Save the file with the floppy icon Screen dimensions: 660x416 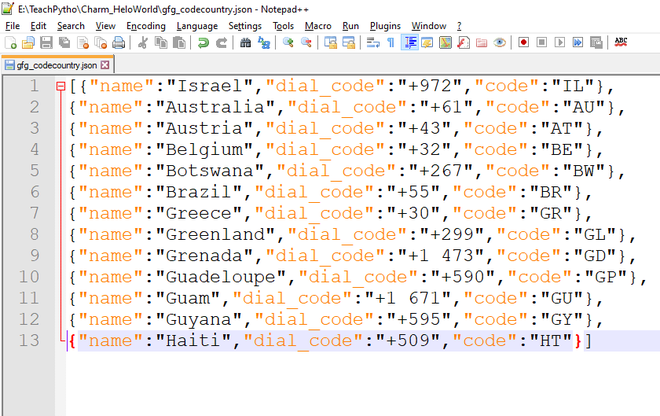click(46, 43)
